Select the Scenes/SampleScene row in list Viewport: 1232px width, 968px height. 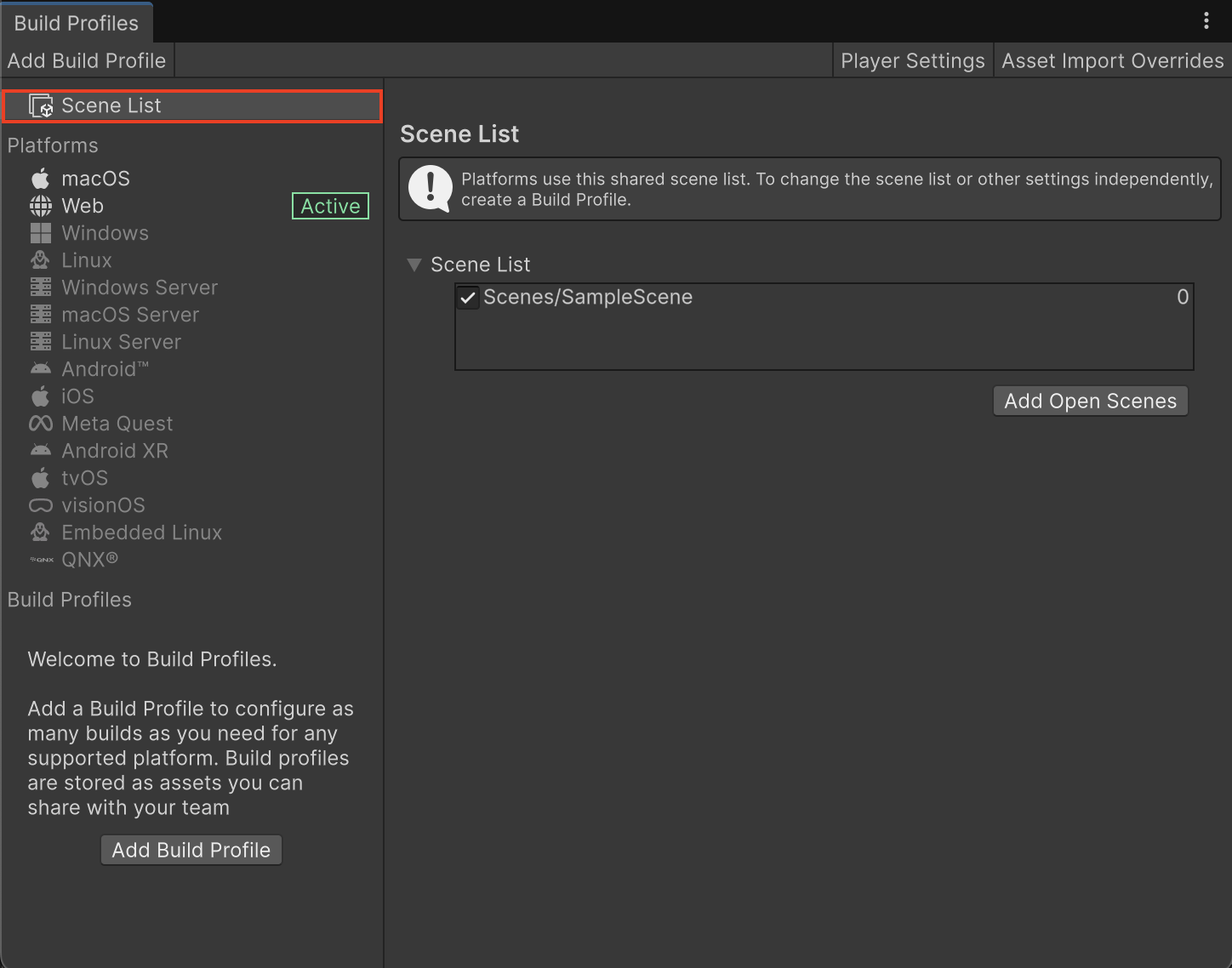tap(766, 298)
